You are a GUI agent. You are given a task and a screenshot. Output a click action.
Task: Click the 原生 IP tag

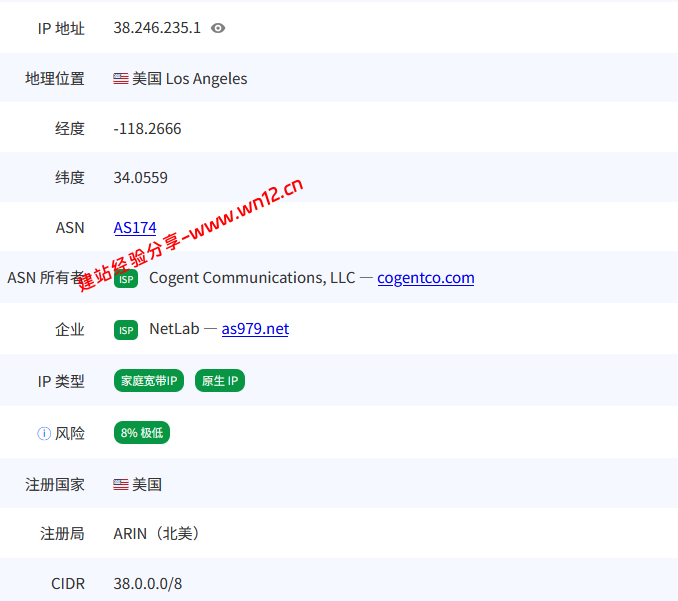(220, 380)
